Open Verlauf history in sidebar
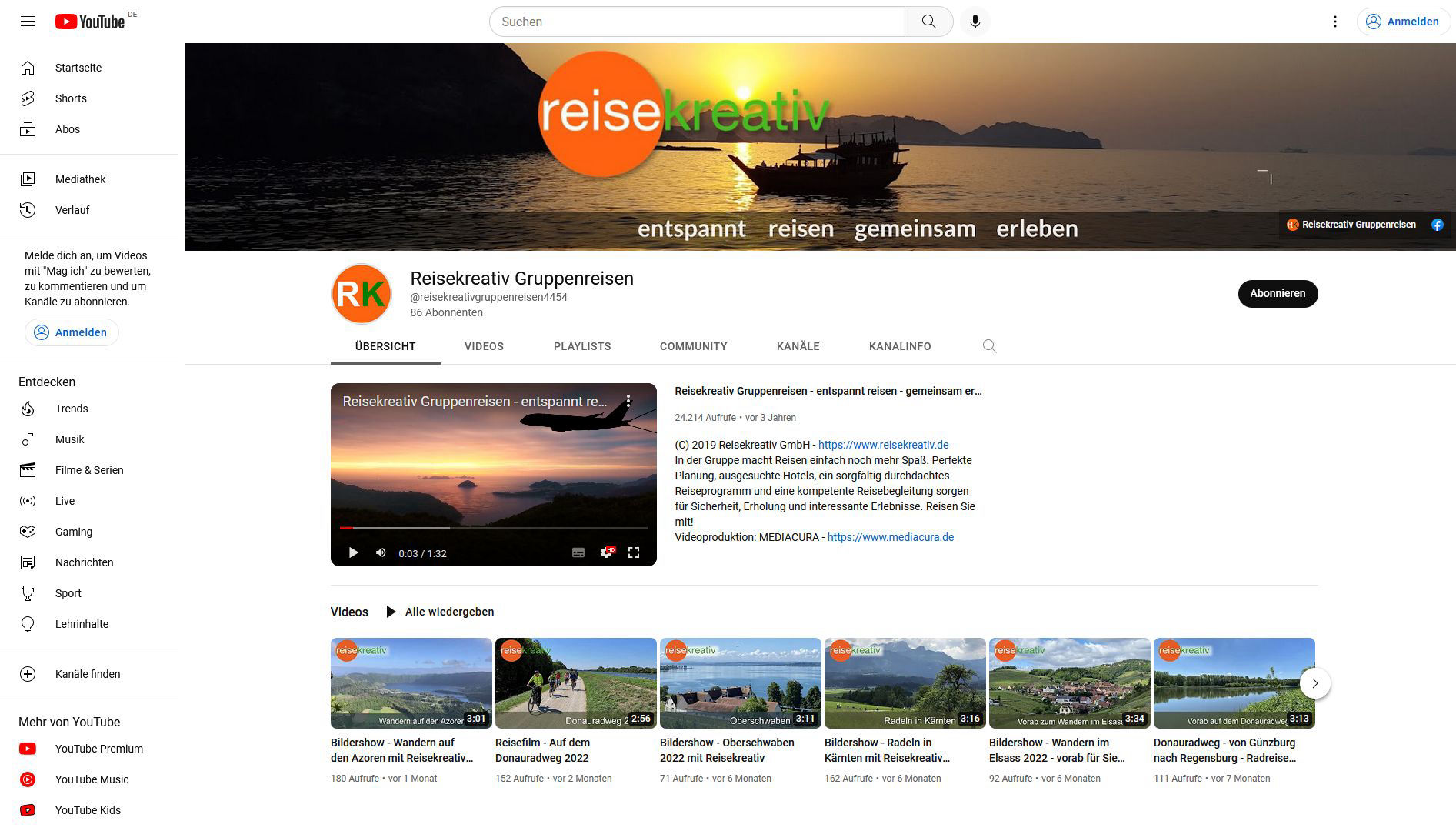This screenshot has height=831, width=1456. [89, 210]
